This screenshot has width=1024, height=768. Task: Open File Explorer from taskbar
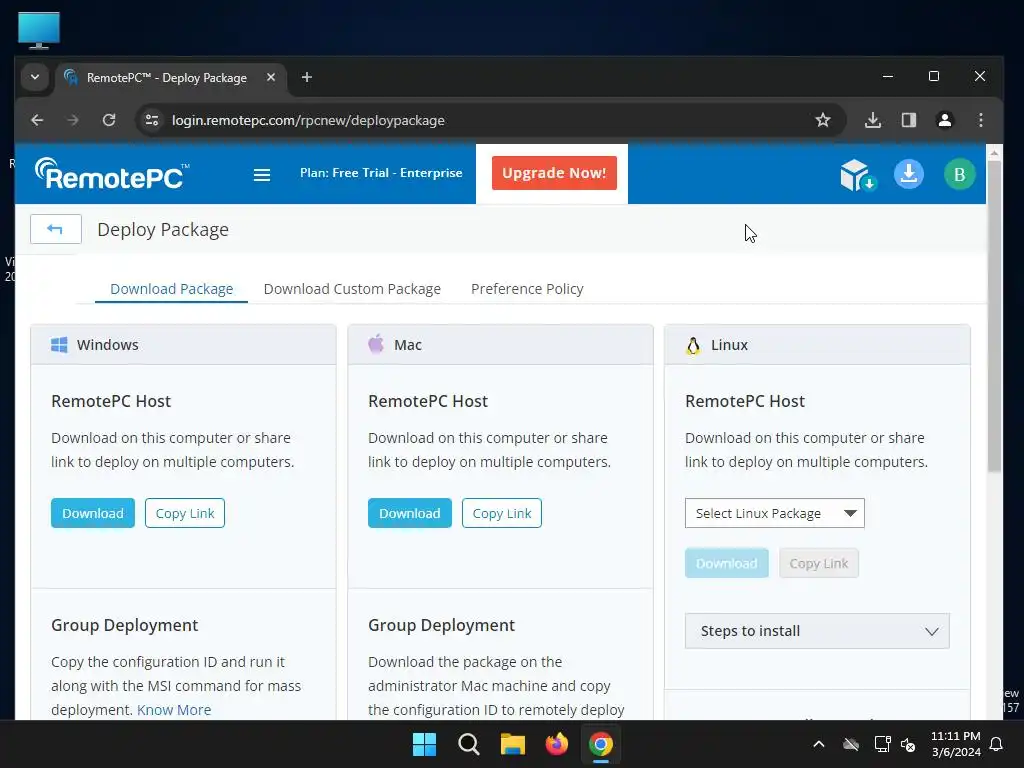coord(513,744)
